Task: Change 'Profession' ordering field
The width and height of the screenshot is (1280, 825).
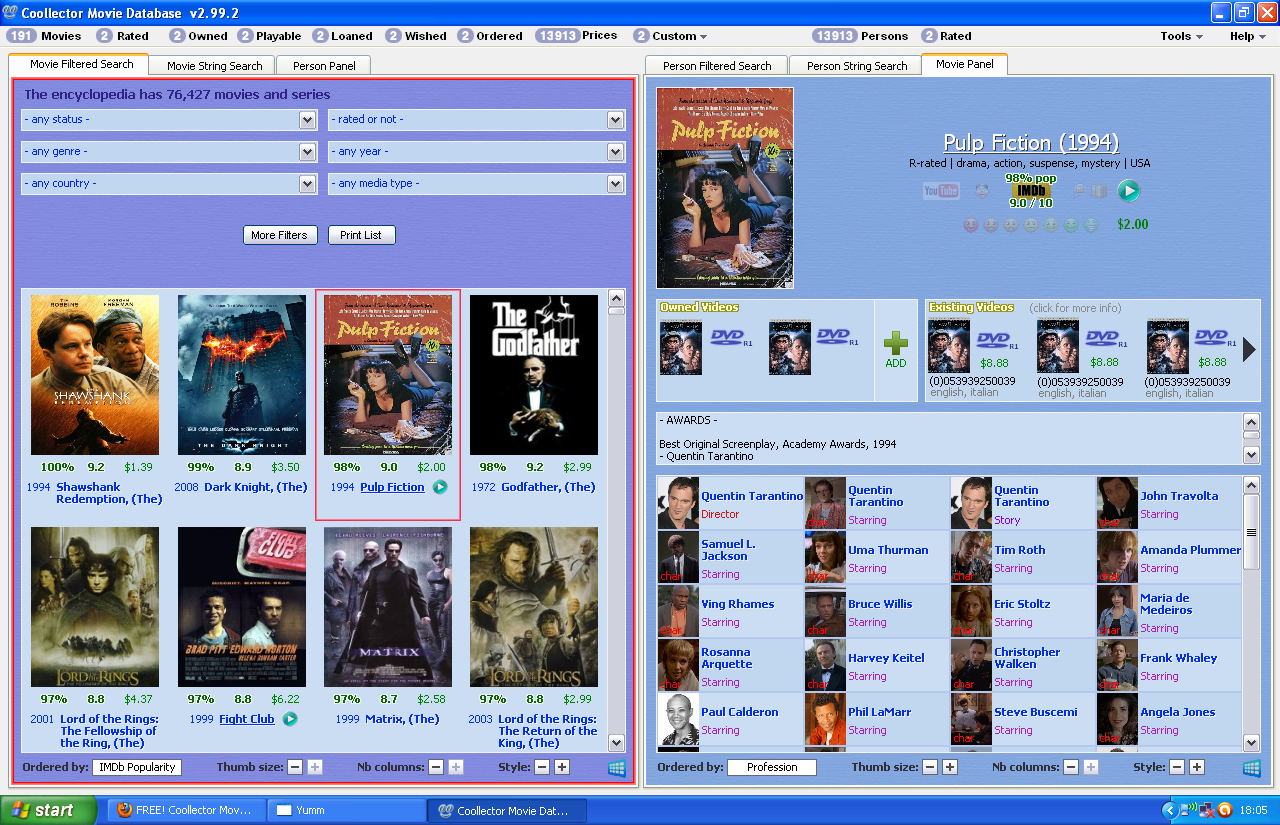Action: coord(772,767)
